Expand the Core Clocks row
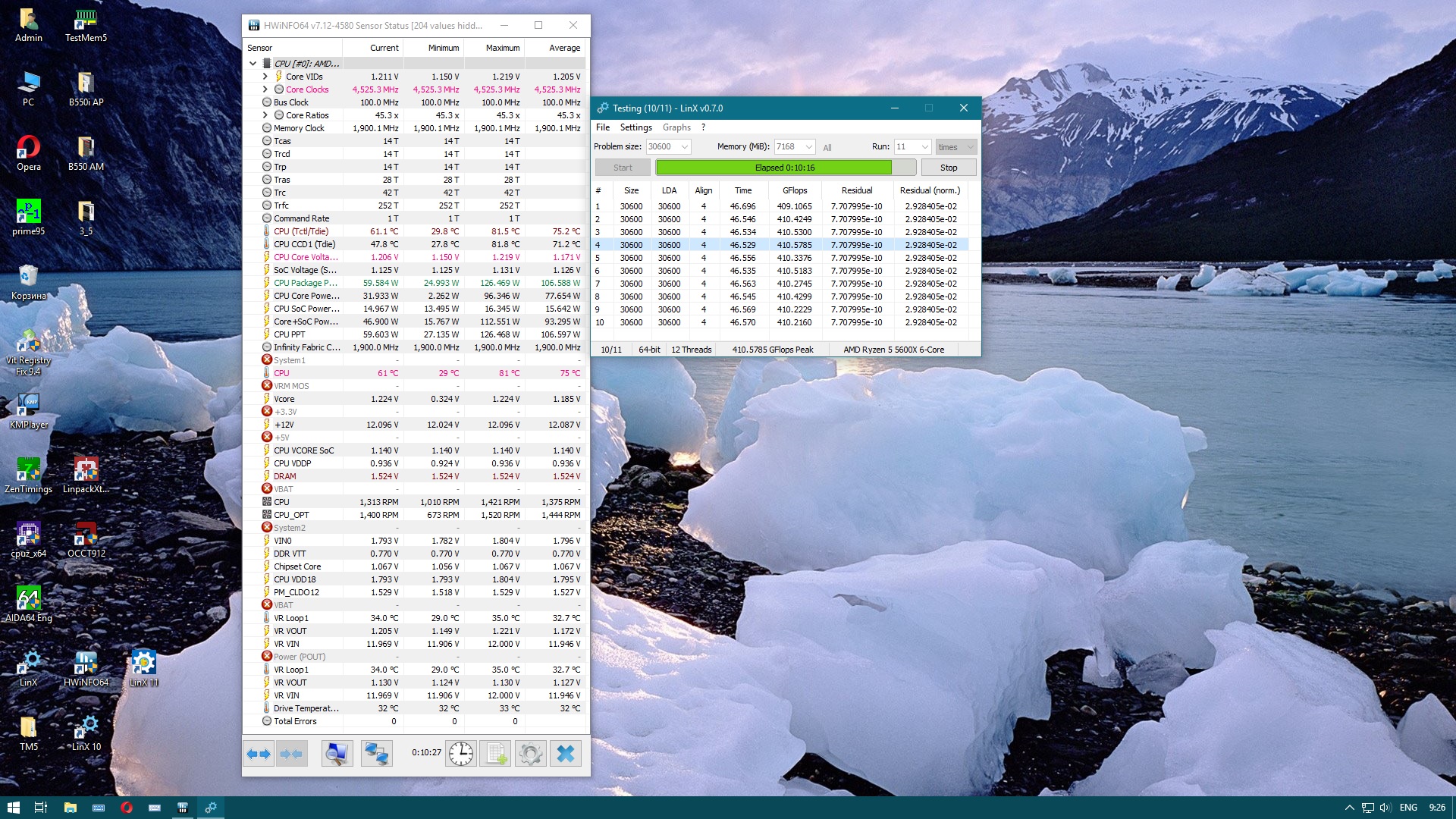 [265, 89]
